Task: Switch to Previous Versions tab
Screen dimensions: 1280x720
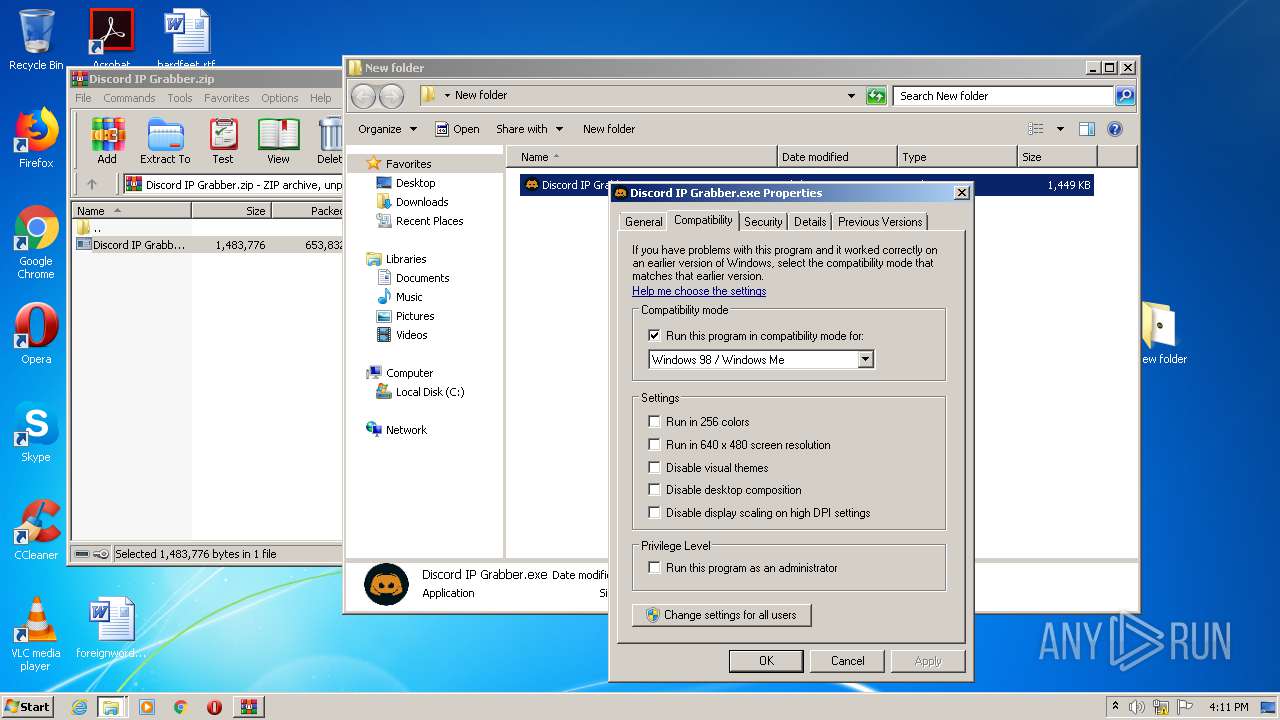Action: tap(880, 222)
